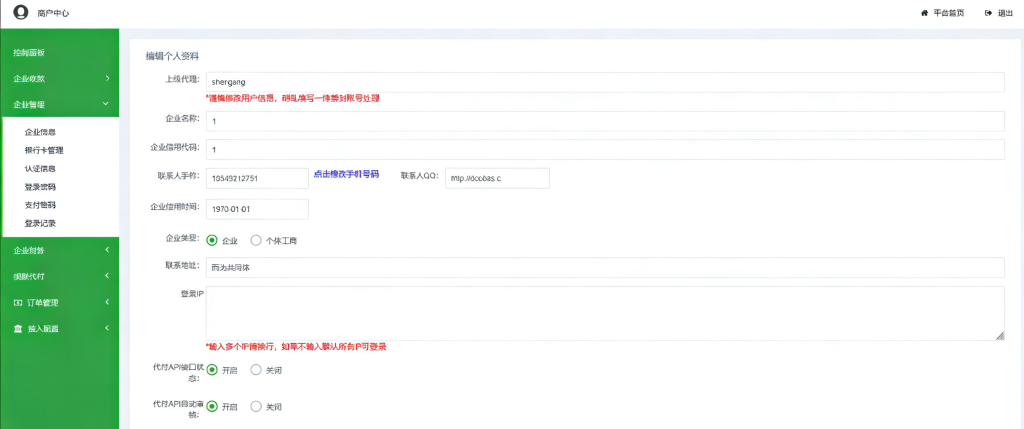
Task: Select the 个体工商 radio option
Action: click(x=256, y=240)
